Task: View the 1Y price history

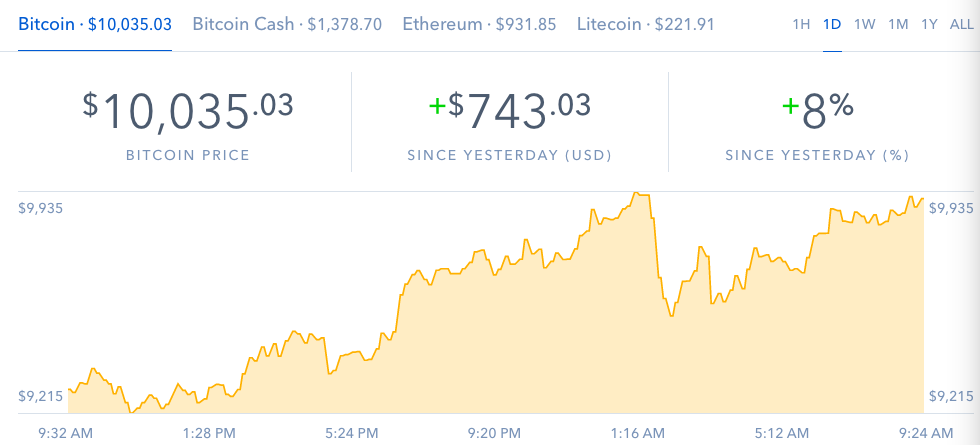Action: click(929, 24)
